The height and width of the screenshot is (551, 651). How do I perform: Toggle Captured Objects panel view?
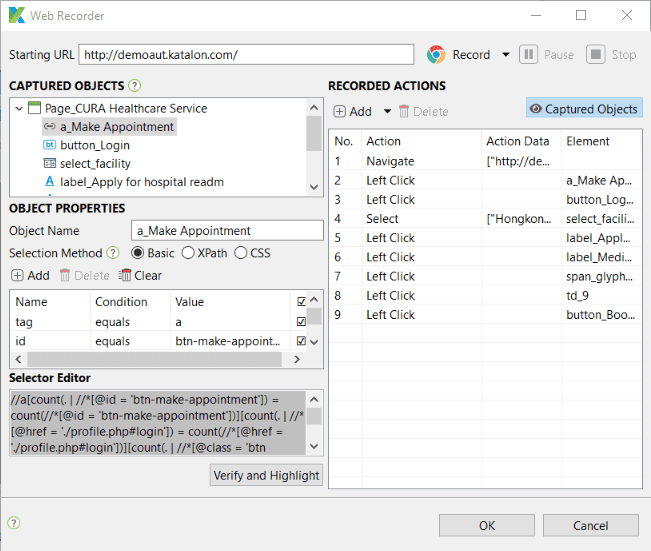584,109
